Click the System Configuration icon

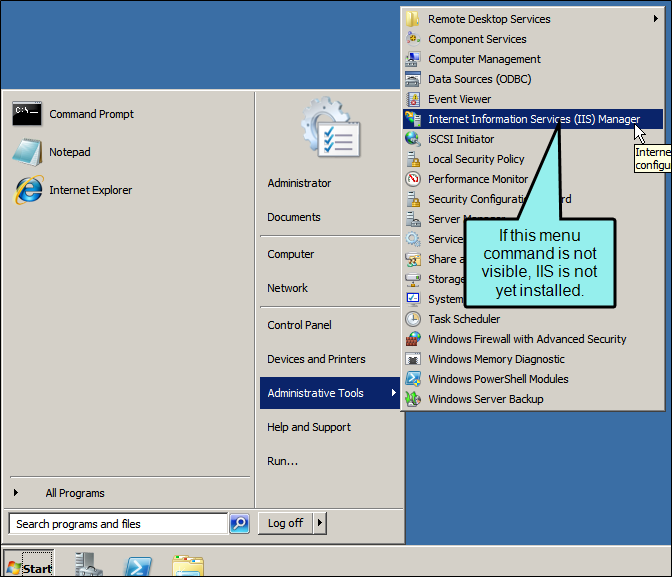[413, 299]
